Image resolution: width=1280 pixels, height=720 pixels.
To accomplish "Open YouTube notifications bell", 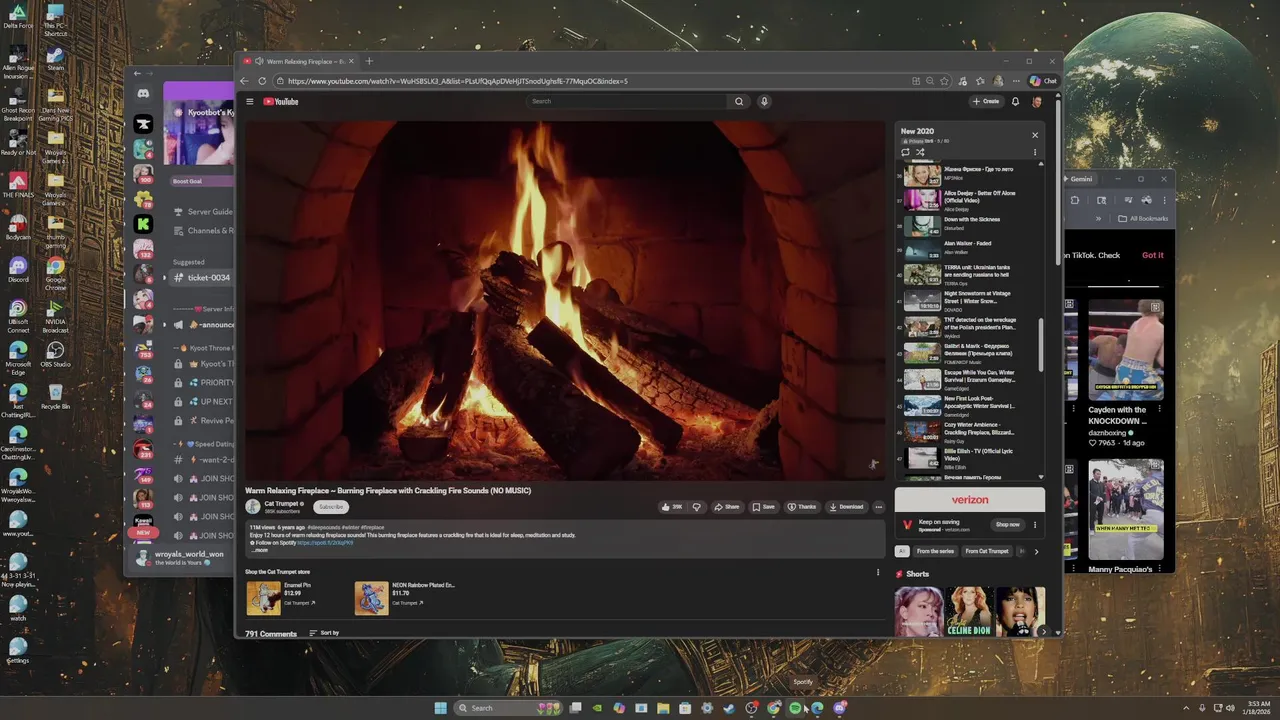I will [x=1015, y=101].
